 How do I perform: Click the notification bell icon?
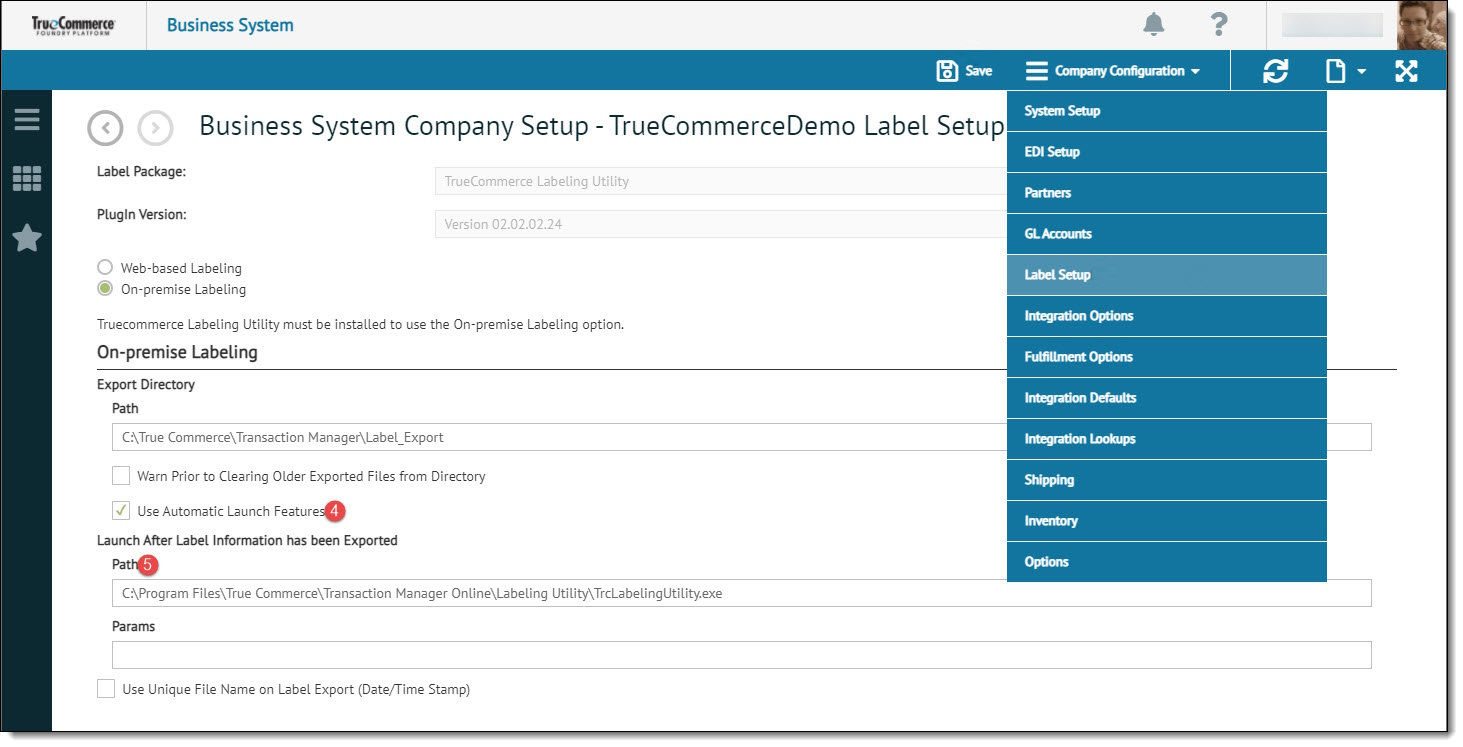[1154, 24]
